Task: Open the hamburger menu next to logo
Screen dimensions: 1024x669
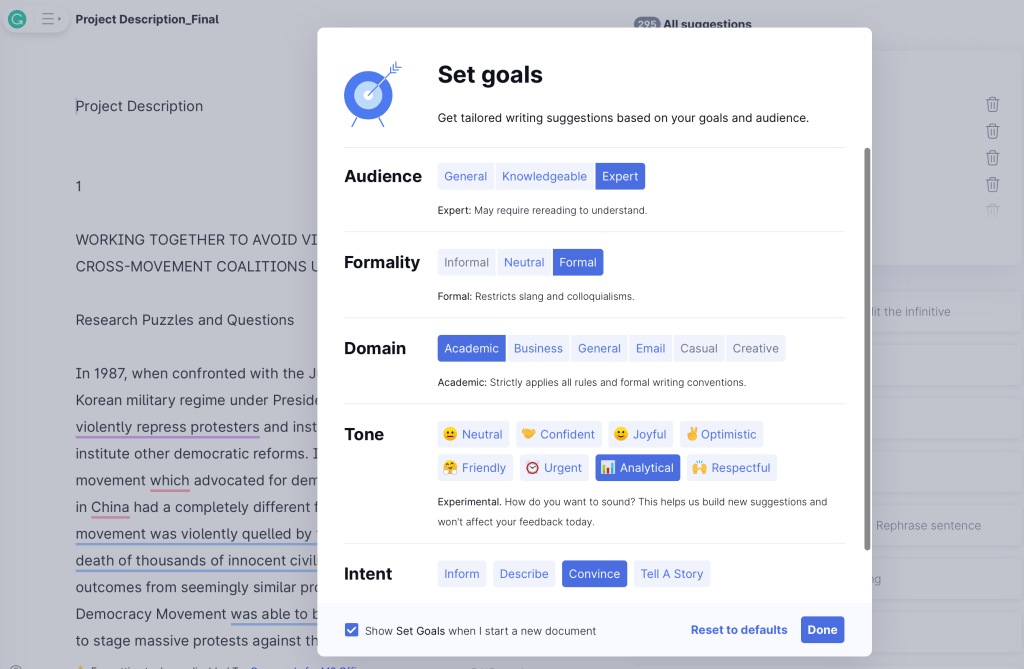Action: point(48,19)
